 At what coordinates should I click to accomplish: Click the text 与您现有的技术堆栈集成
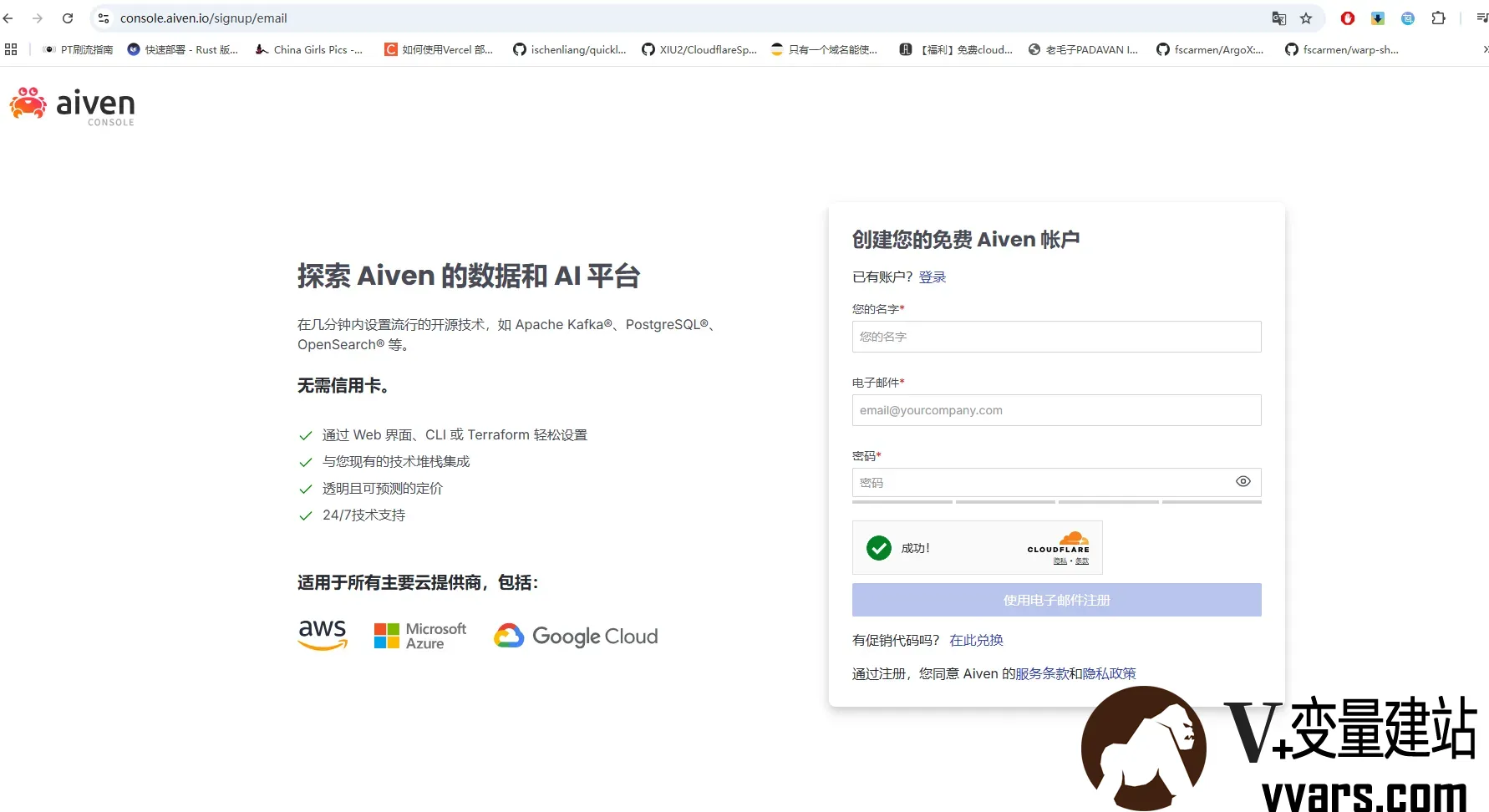(396, 462)
